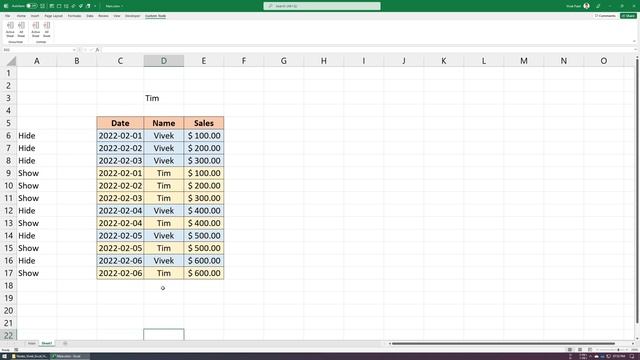This screenshot has height=360, width=640.
Task: Switch to Page Layout view in status bar
Action: point(580,350)
